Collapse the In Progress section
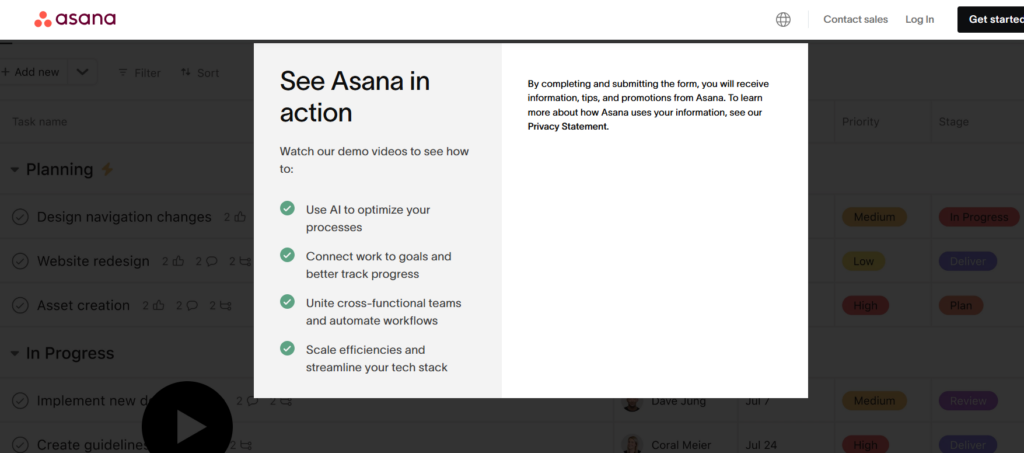This screenshot has height=453, width=1024. (x=14, y=353)
